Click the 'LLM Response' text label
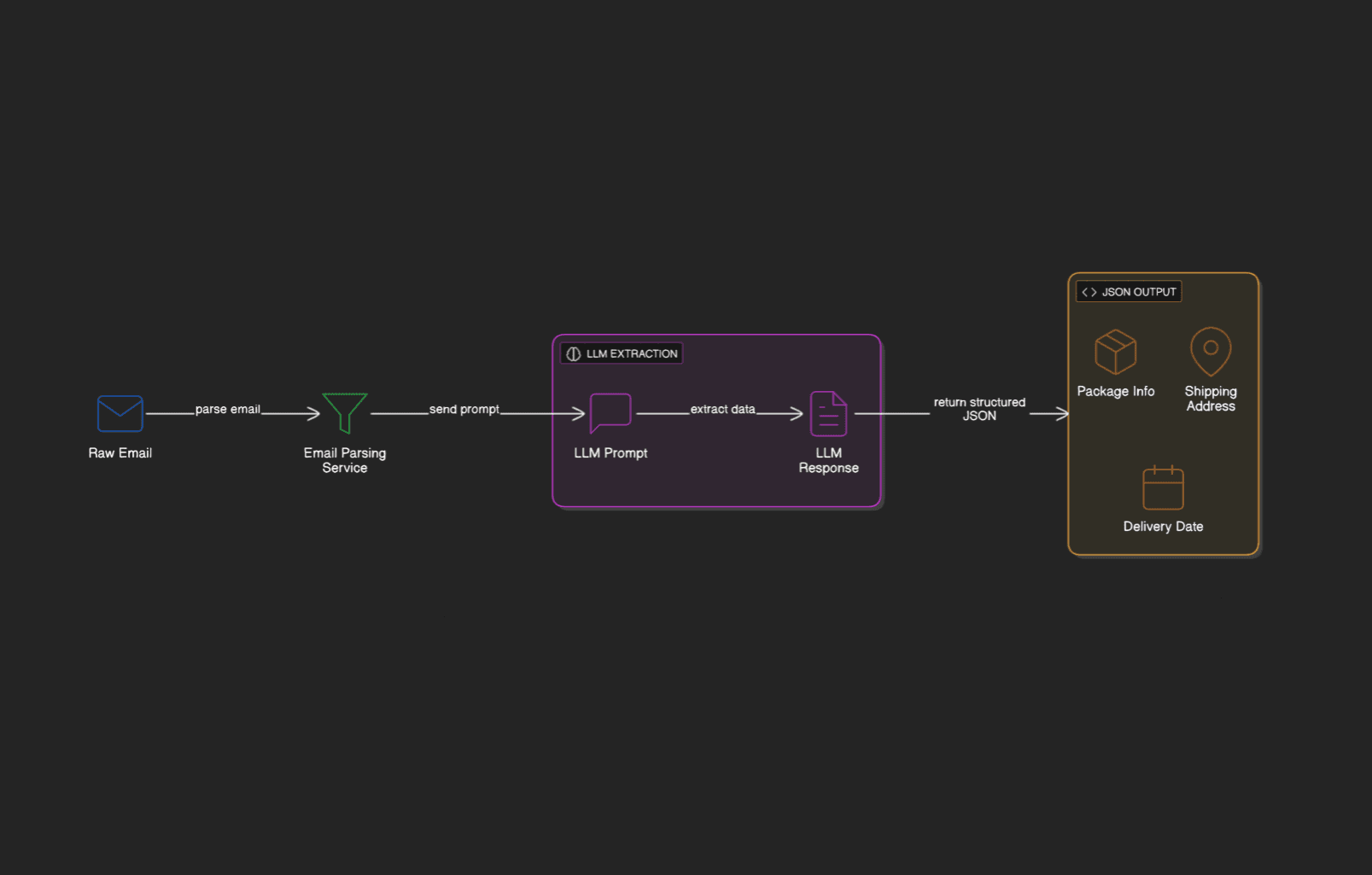The height and width of the screenshot is (875, 1372). point(828,460)
